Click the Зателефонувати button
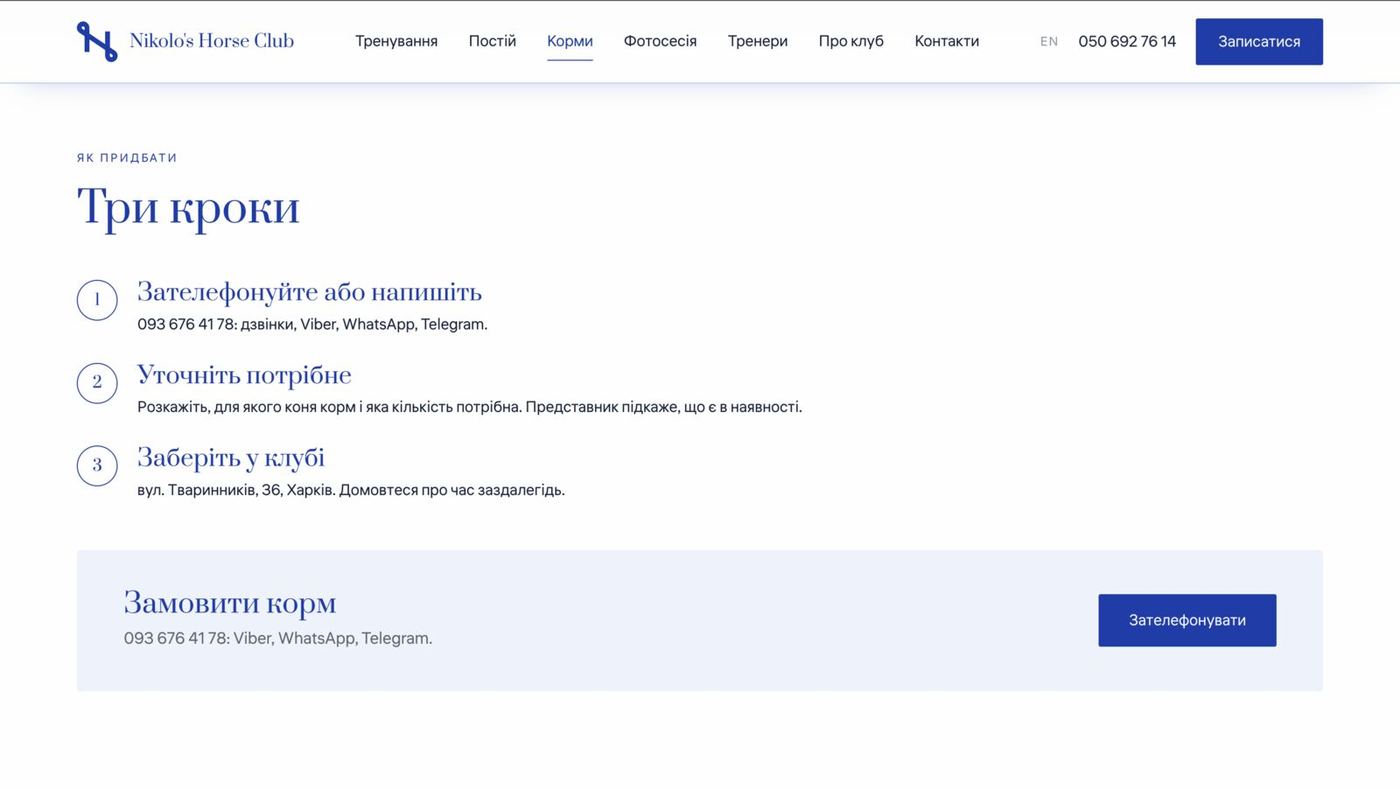This screenshot has height=790, width=1400. (1187, 620)
